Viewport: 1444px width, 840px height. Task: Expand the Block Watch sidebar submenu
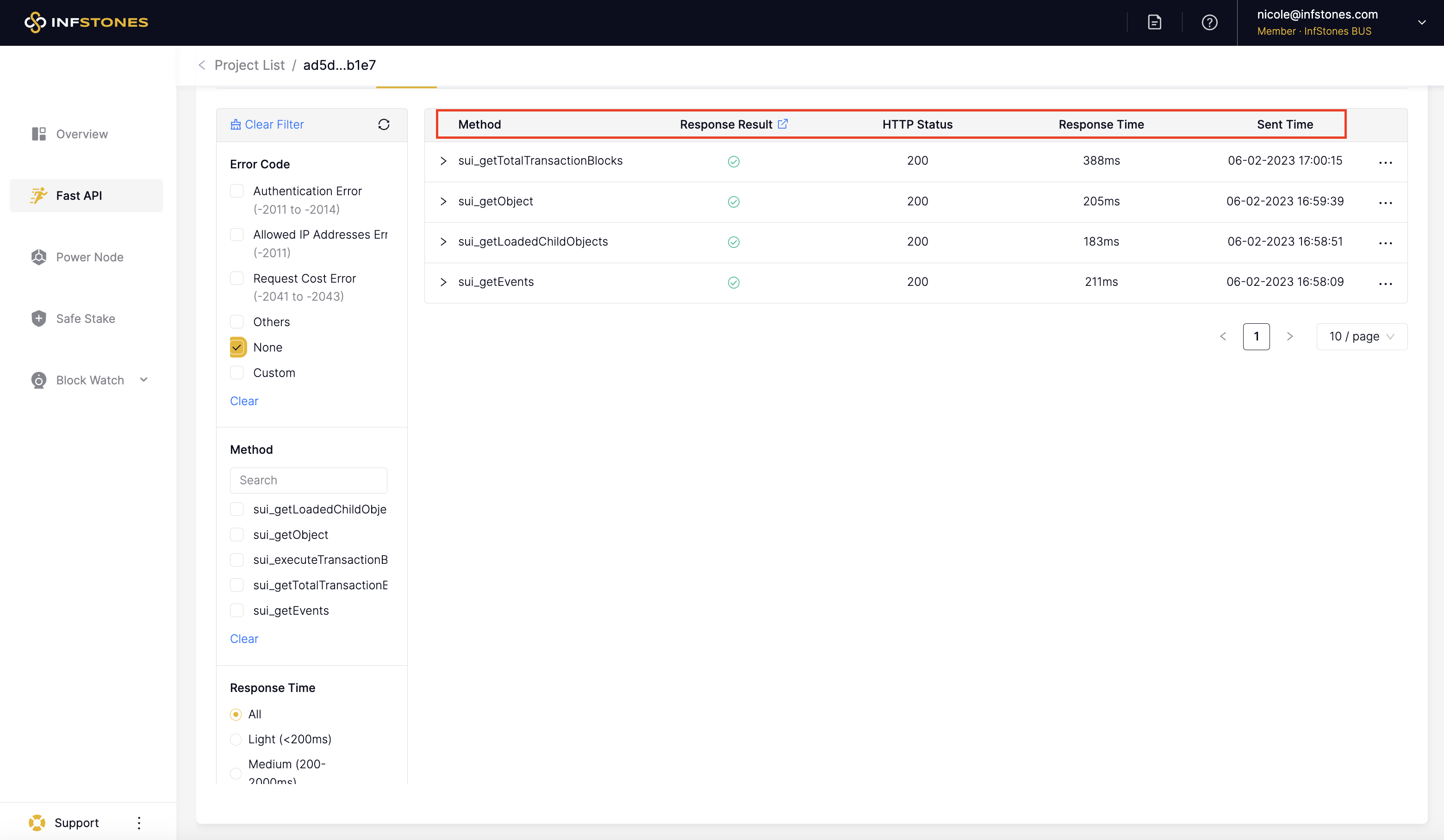144,380
